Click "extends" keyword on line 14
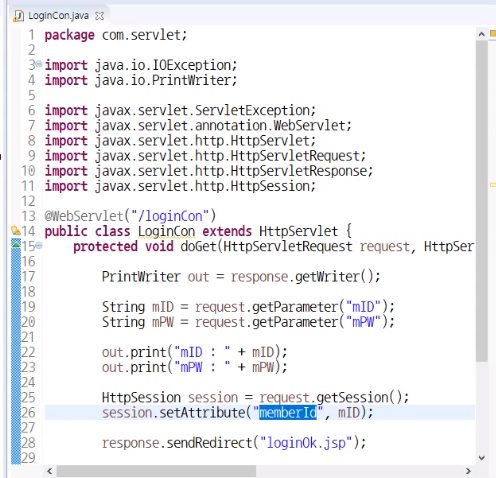The height and width of the screenshot is (478, 496). click(x=227, y=231)
